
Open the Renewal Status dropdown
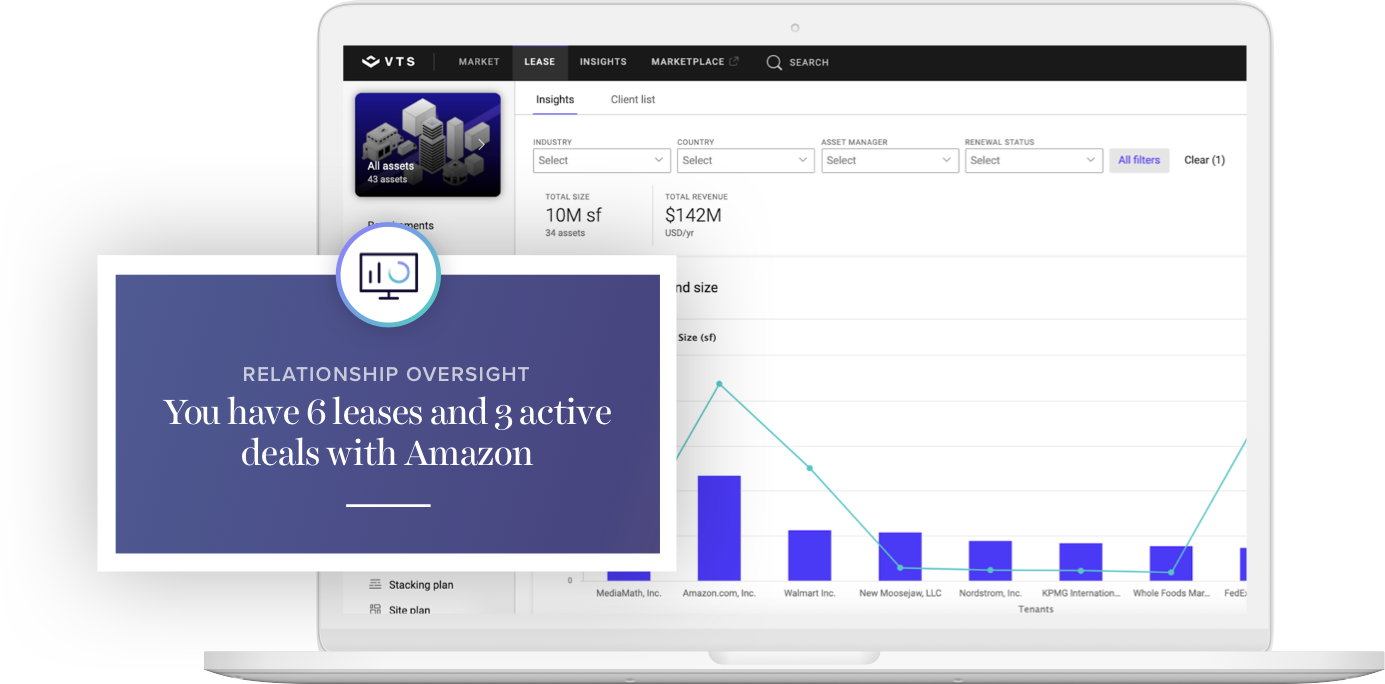tap(1033, 160)
